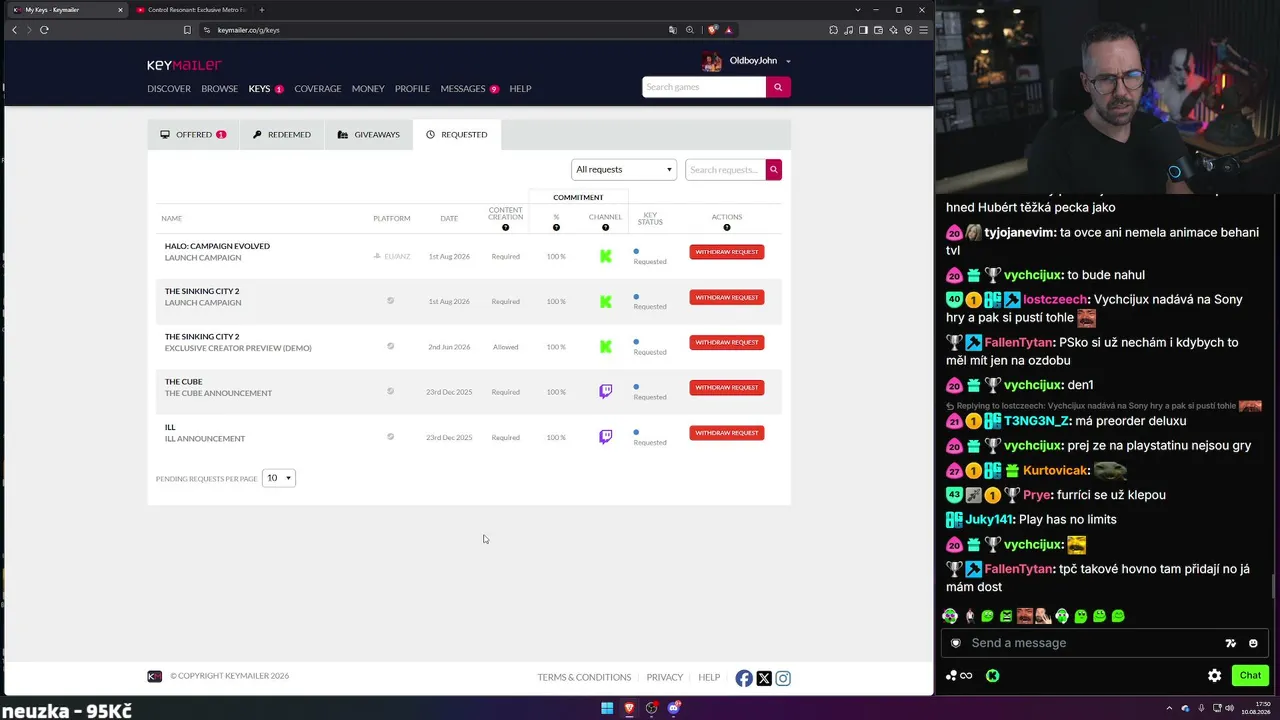The width and height of the screenshot is (1280, 720).
Task: Click the Search requests input field
Action: (x=725, y=170)
